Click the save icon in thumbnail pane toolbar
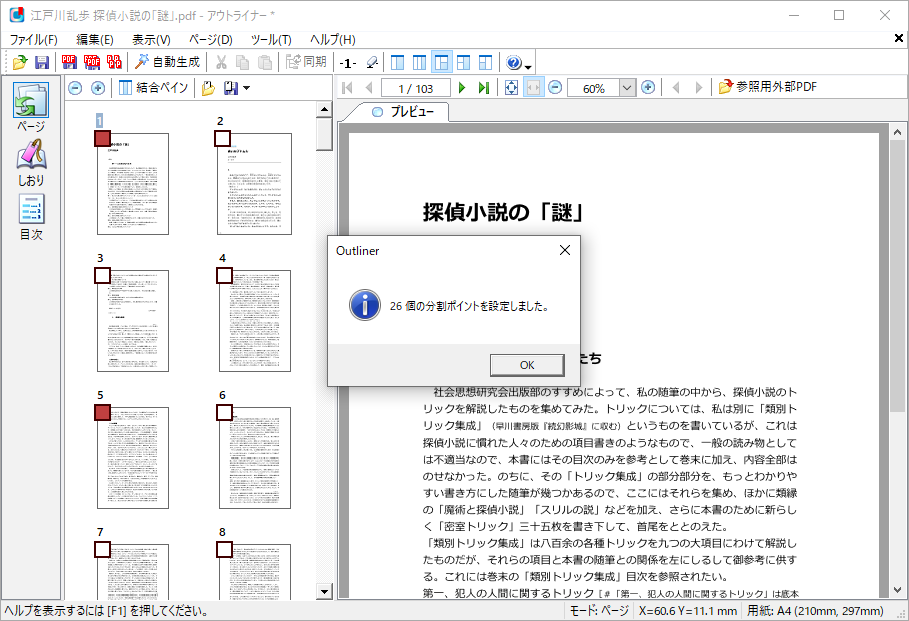Screen dimensions: 909x621 point(231,88)
